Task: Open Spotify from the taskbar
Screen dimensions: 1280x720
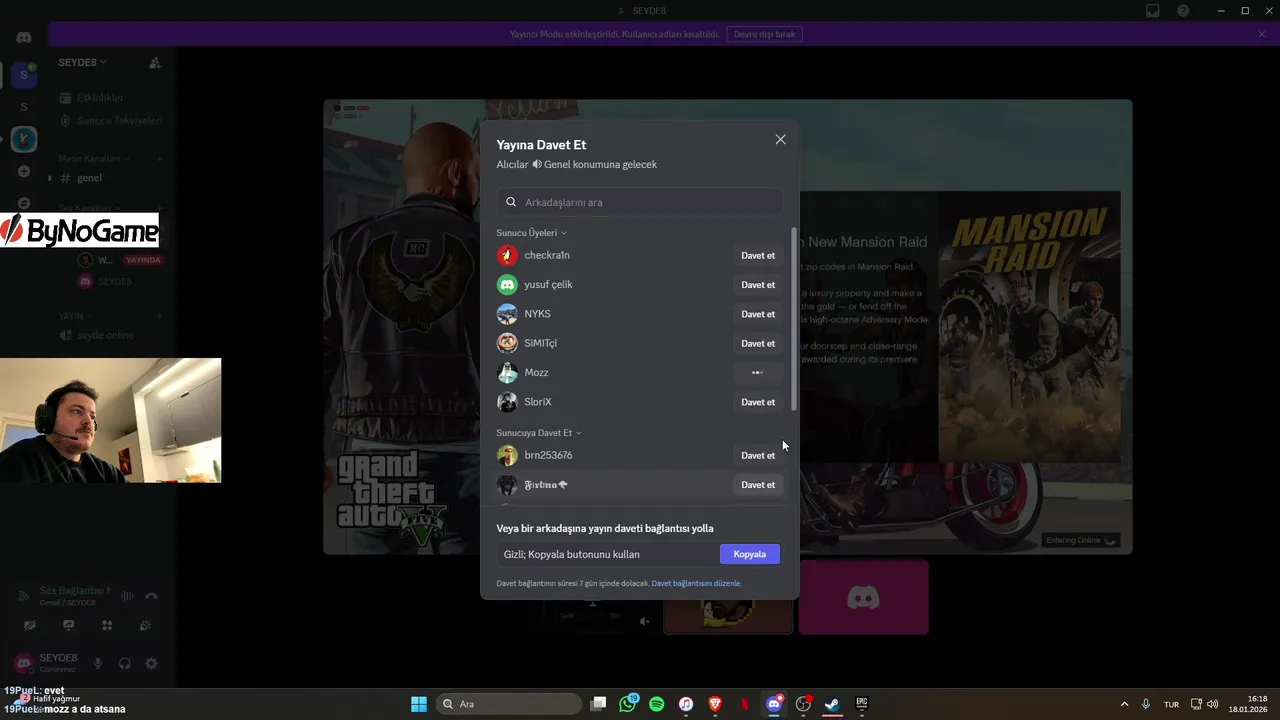Action: pos(657,704)
